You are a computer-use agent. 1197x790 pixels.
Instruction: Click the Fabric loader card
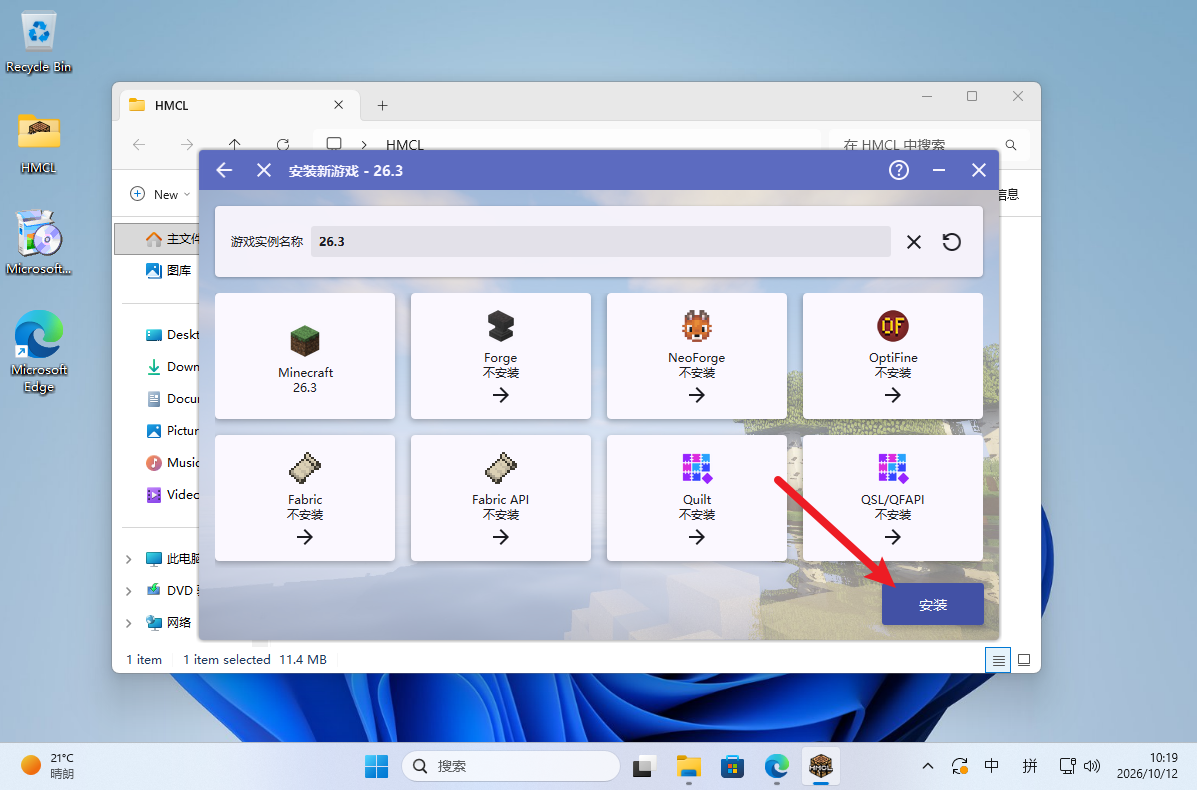305,498
